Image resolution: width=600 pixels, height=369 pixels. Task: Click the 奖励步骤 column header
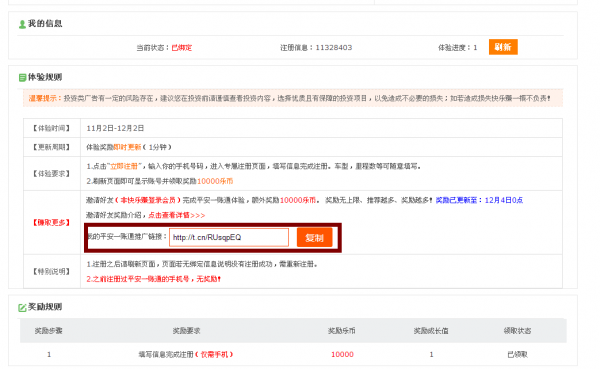point(49,331)
